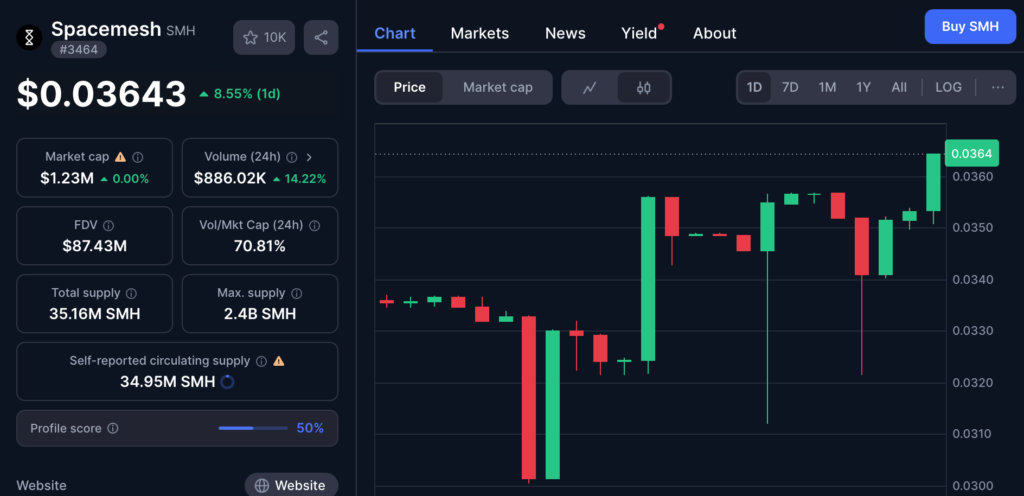
Task: Click the FDV info icon
Action: 108,226
